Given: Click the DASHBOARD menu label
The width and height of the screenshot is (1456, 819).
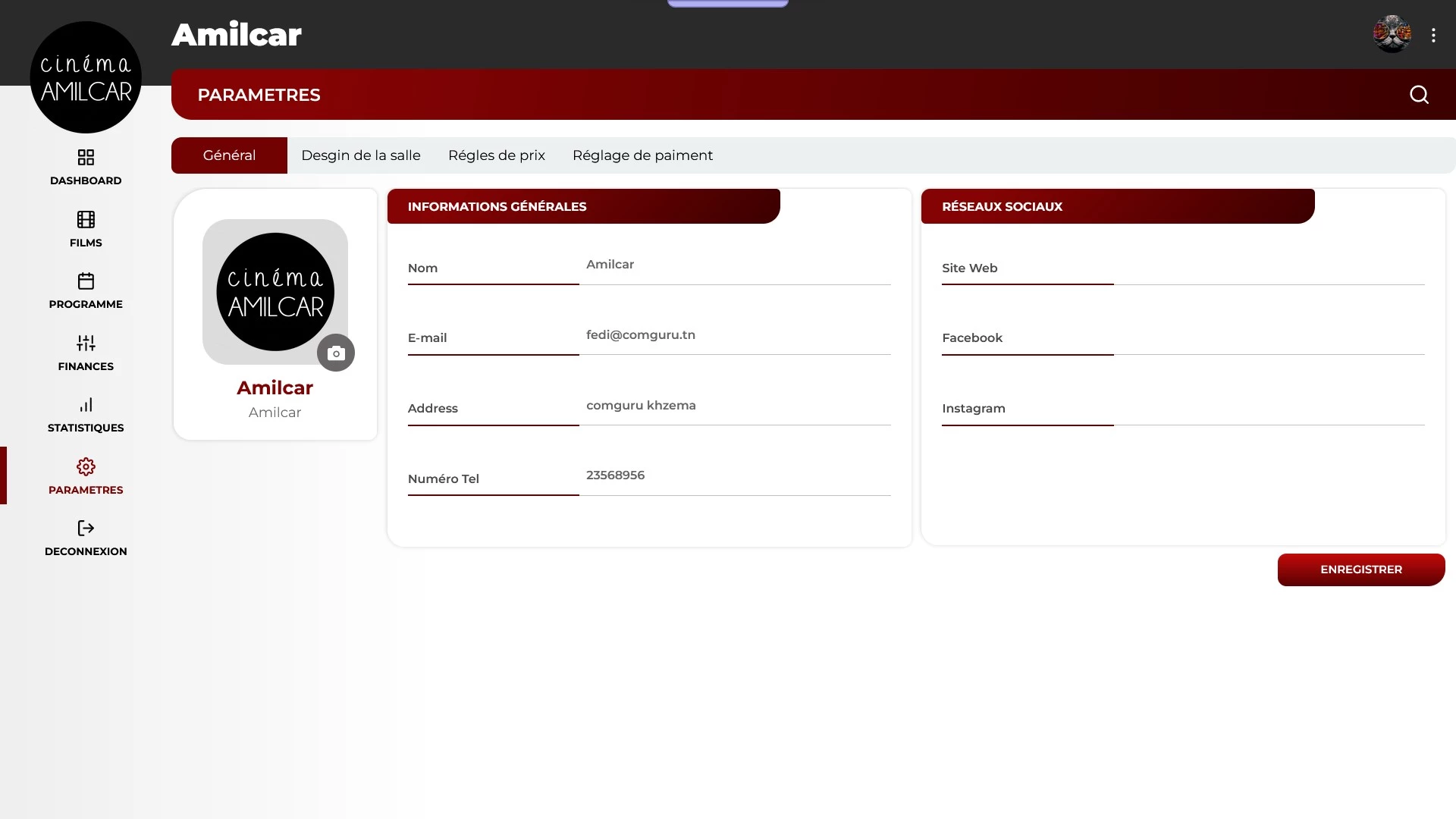Looking at the screenshot, I should [x=86, y=180].
